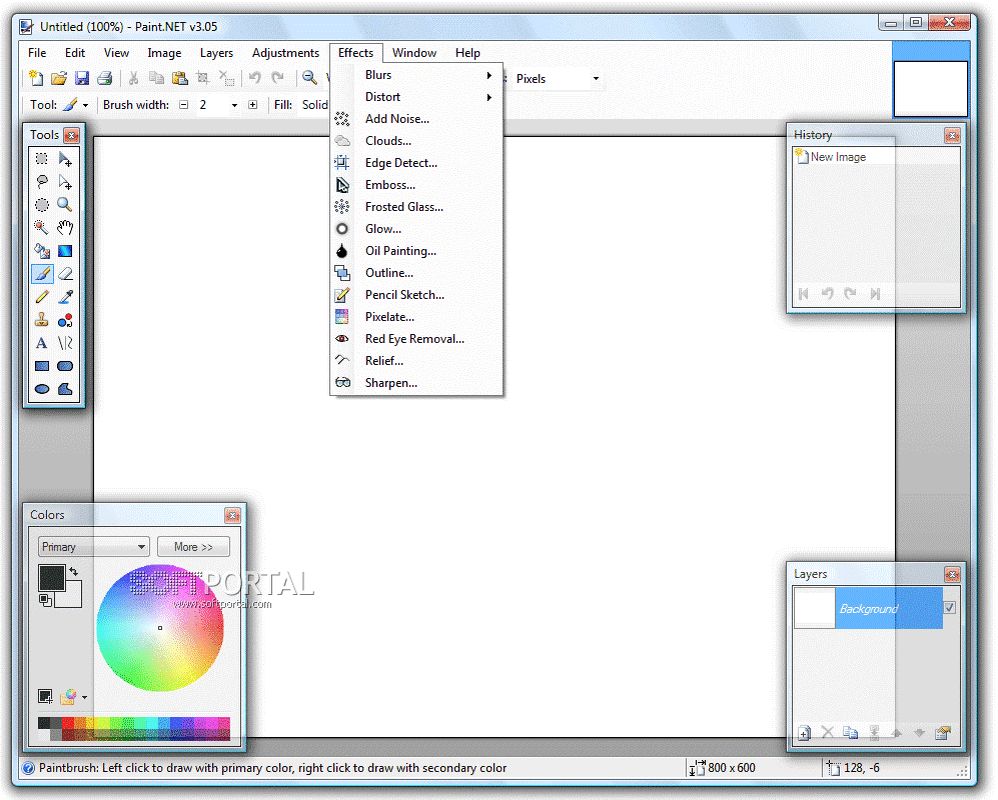
Task: Open the Tool chooser dropdown arrow
Action: 85,105
